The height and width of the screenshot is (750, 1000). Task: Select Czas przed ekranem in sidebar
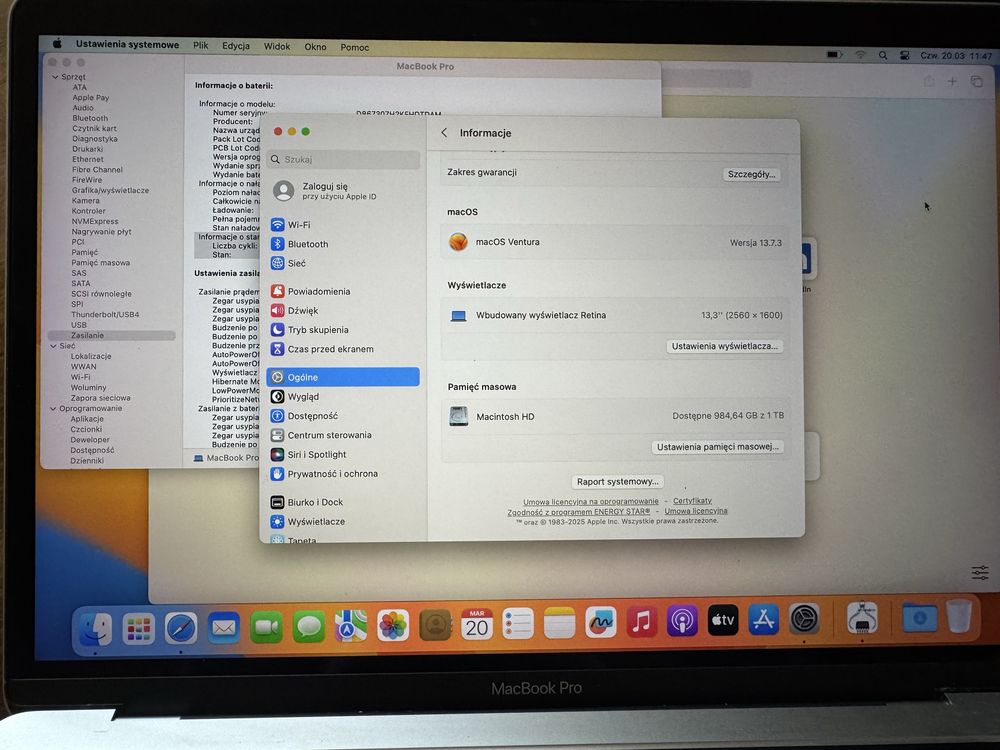344,349
